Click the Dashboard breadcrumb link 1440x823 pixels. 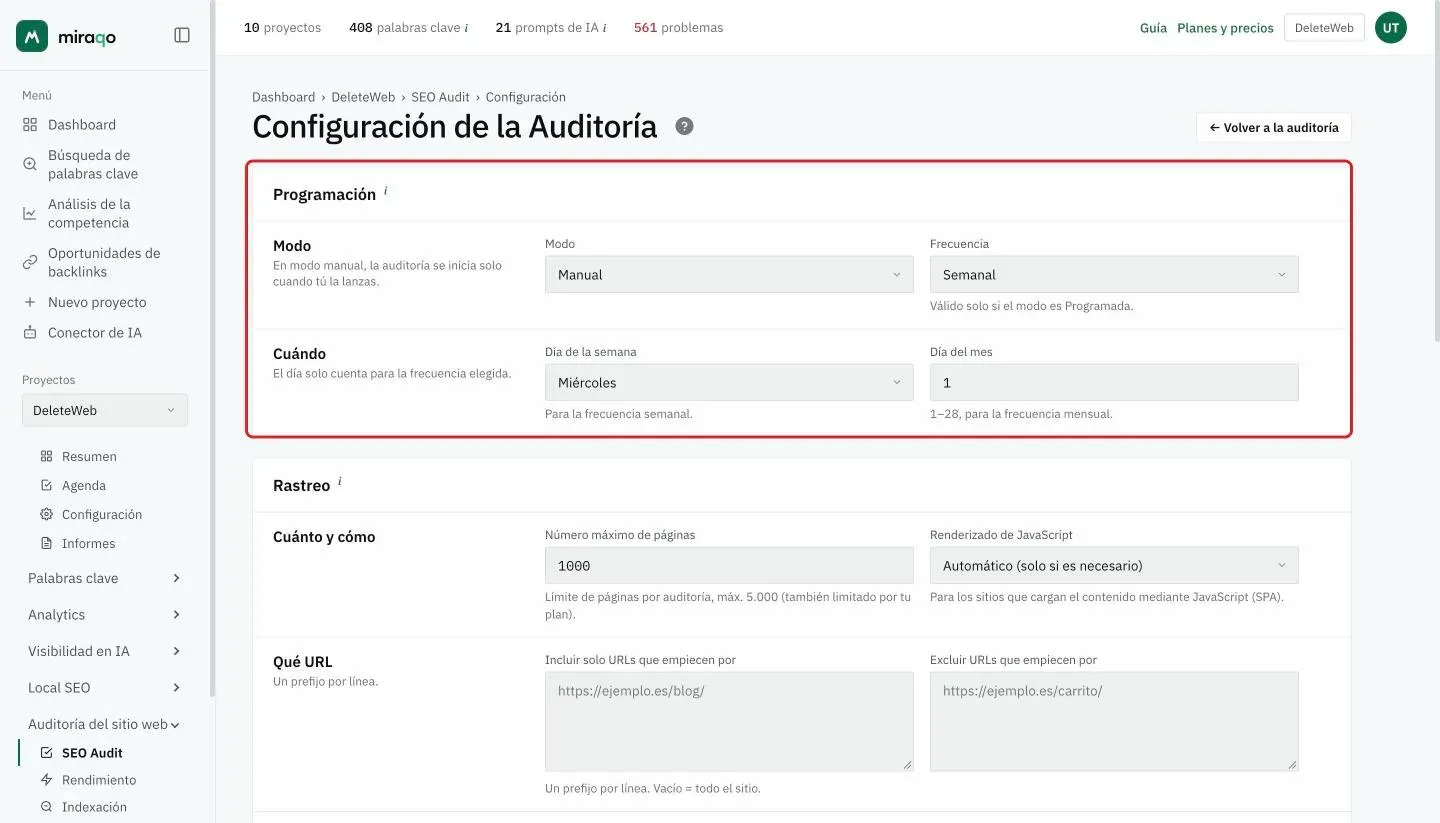[283, 97]
